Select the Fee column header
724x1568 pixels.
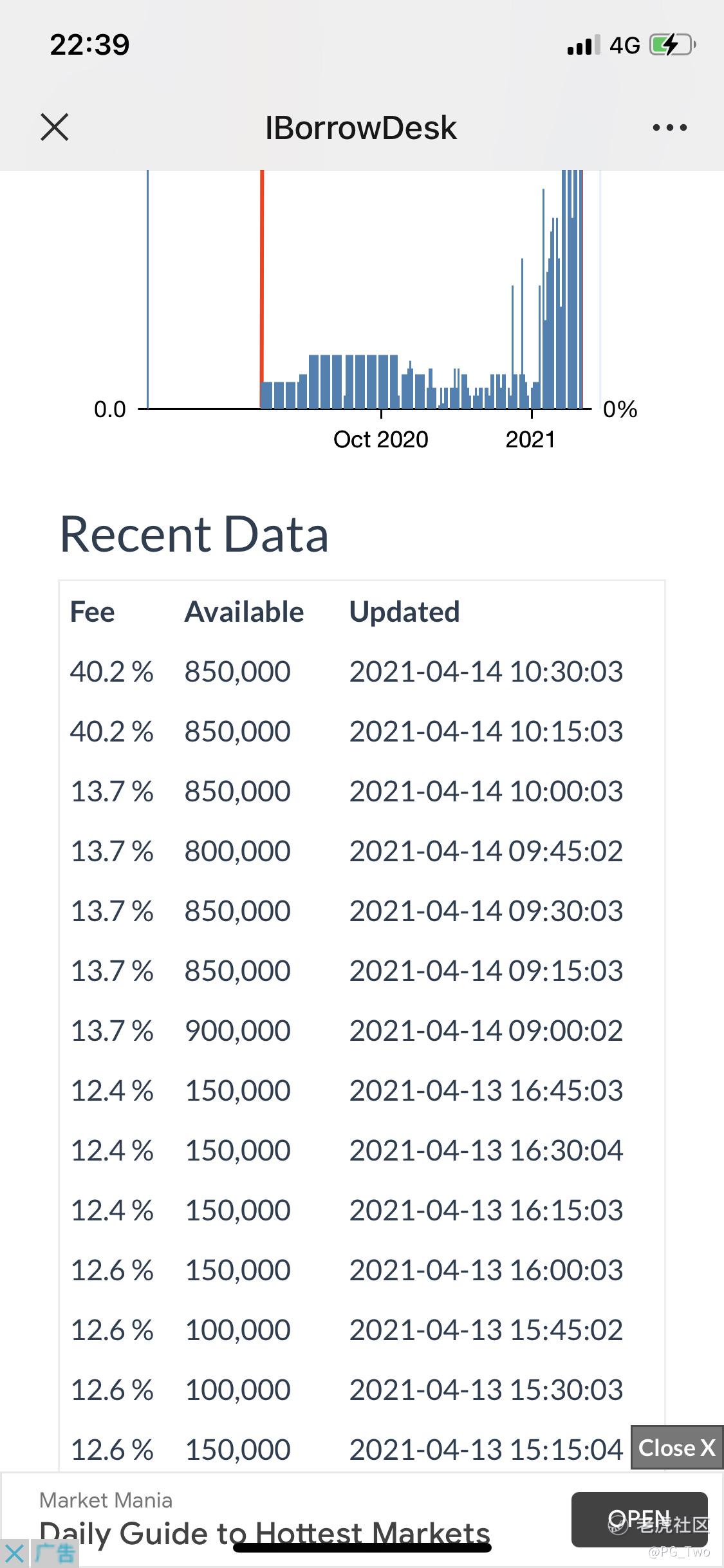(92, 611)
